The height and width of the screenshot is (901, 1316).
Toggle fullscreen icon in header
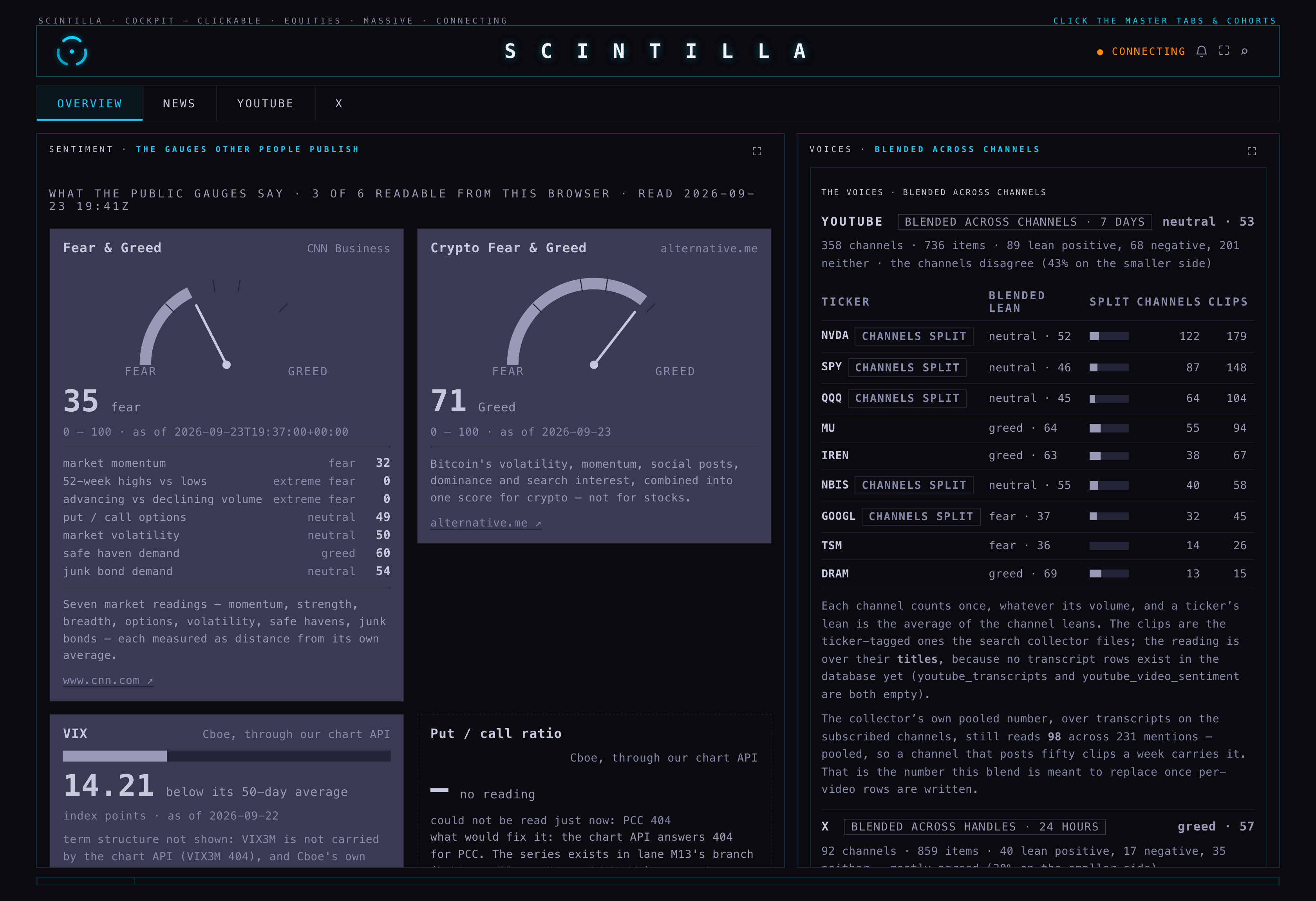1224,51
